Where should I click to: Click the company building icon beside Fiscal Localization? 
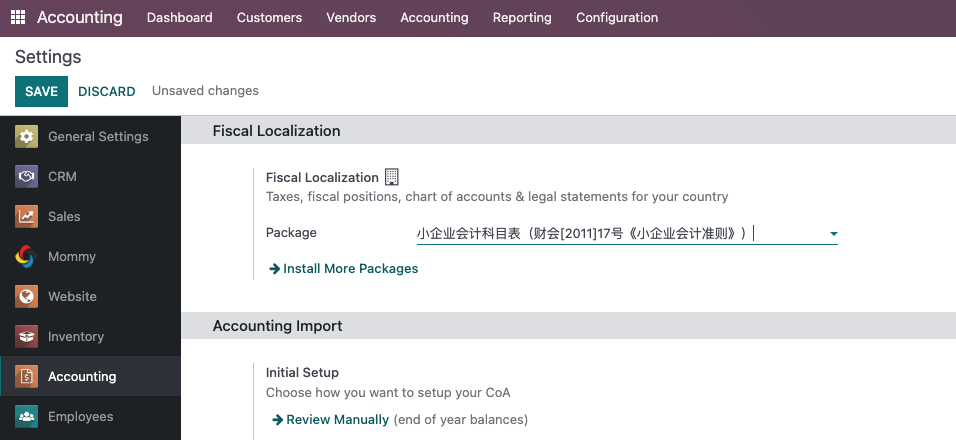pyautogui.click(x=391, y=177)
